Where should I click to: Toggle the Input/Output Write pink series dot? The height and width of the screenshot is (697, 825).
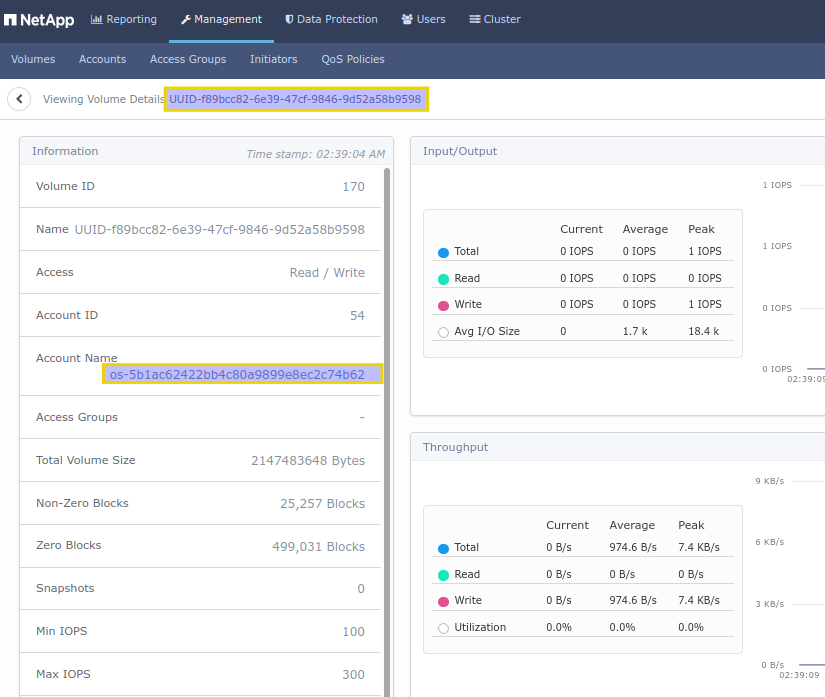pyautogui.click(x=444, y=306)
